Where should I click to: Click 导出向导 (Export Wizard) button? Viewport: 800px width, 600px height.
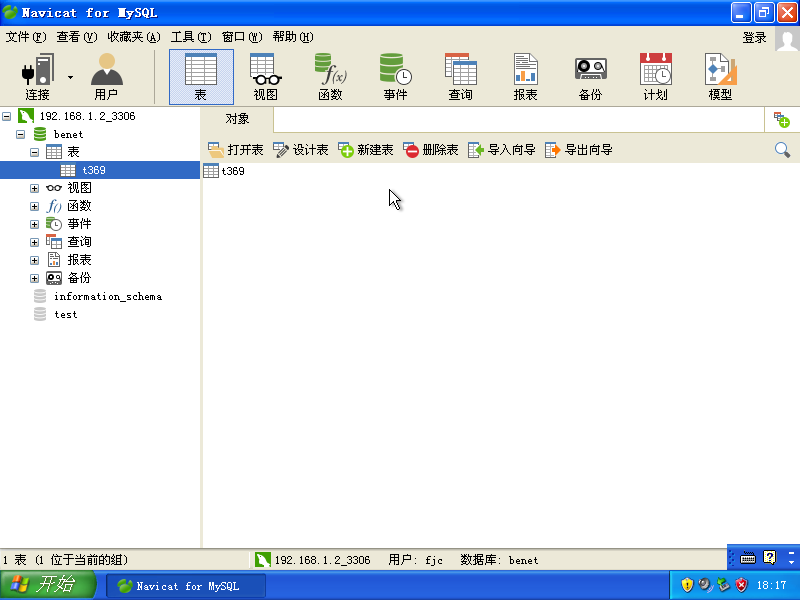pos(579,149)
